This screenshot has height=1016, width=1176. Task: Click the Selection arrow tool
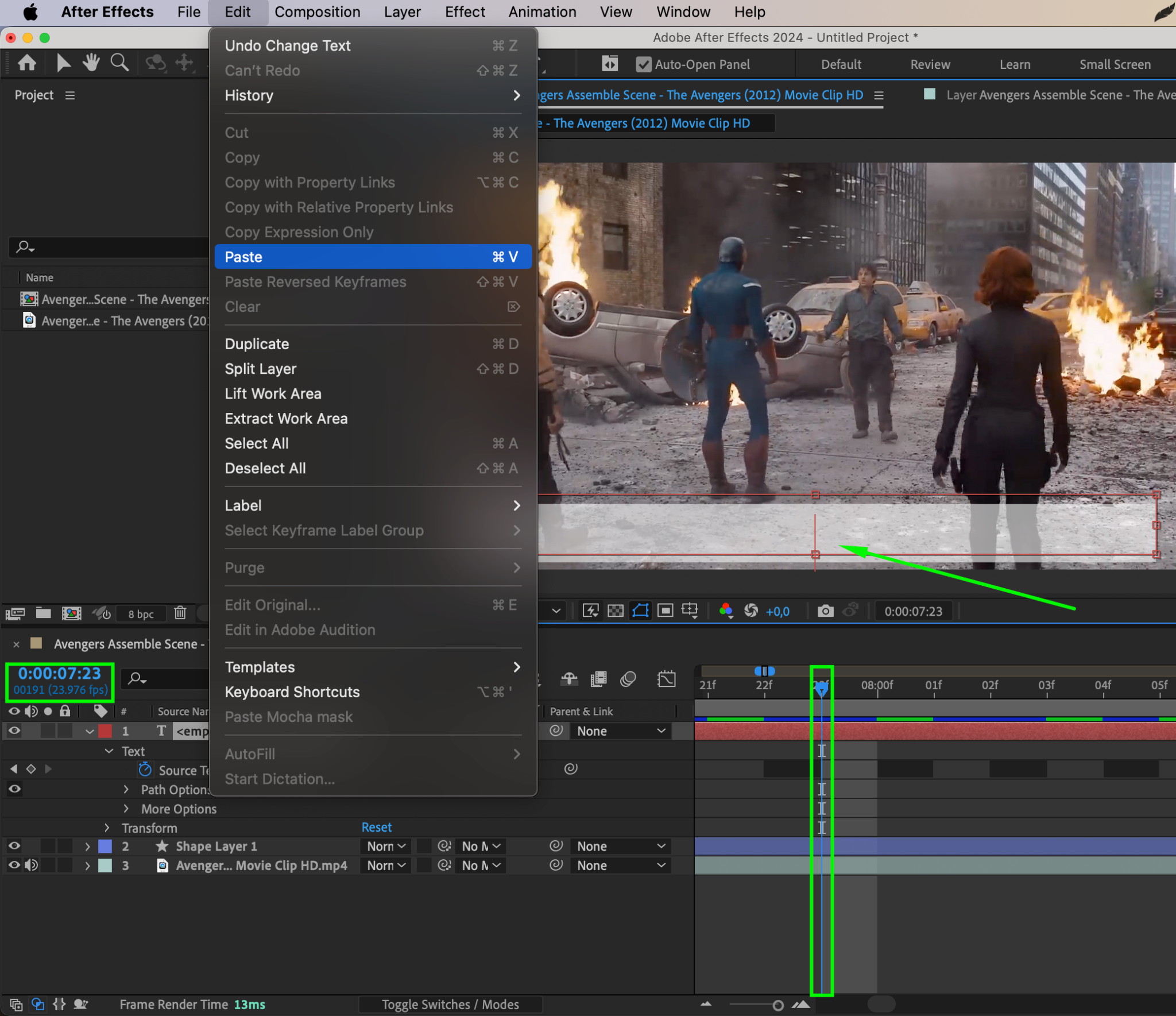point(63,63)
